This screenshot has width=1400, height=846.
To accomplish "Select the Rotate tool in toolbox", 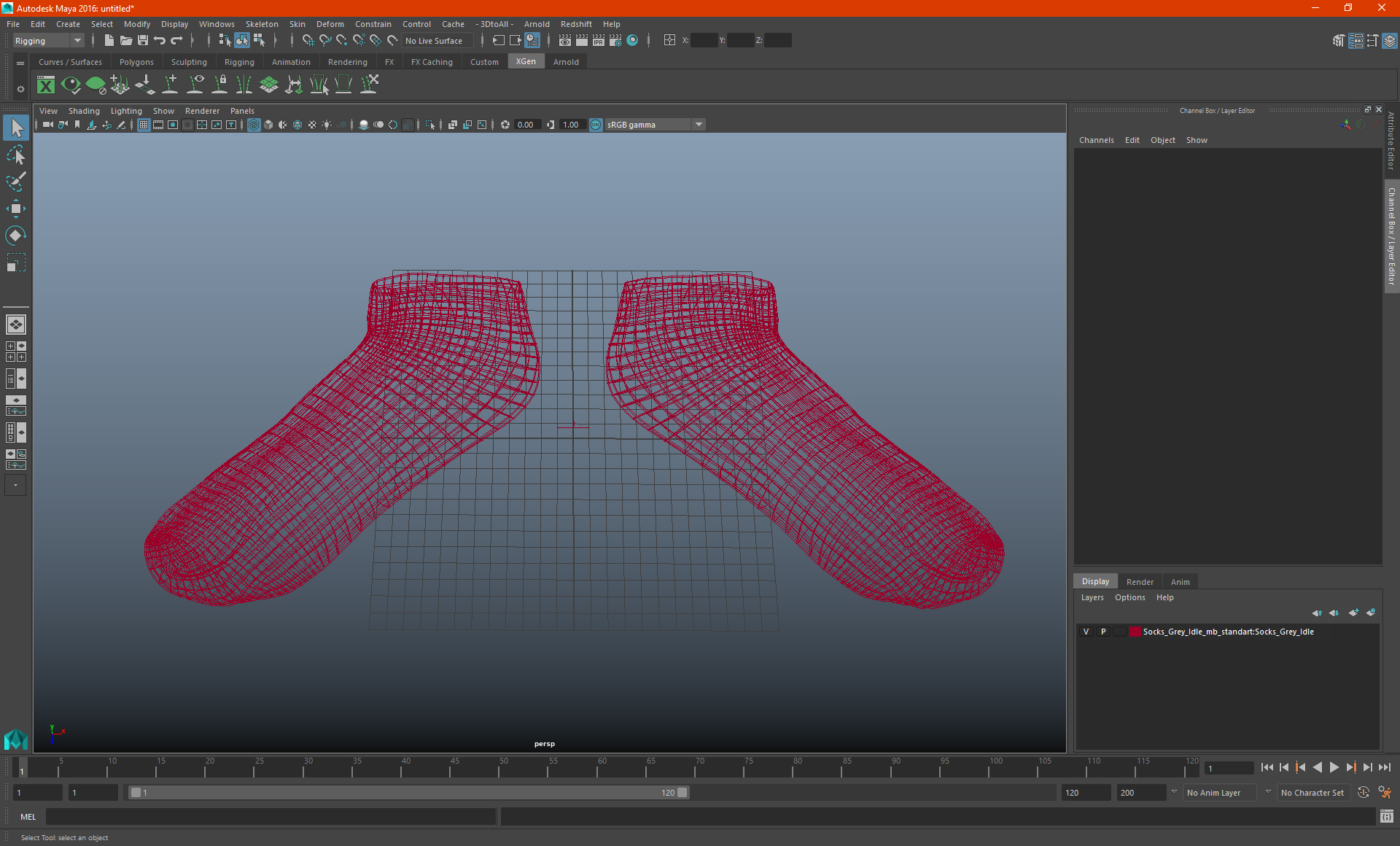I will tap(15, 236).
